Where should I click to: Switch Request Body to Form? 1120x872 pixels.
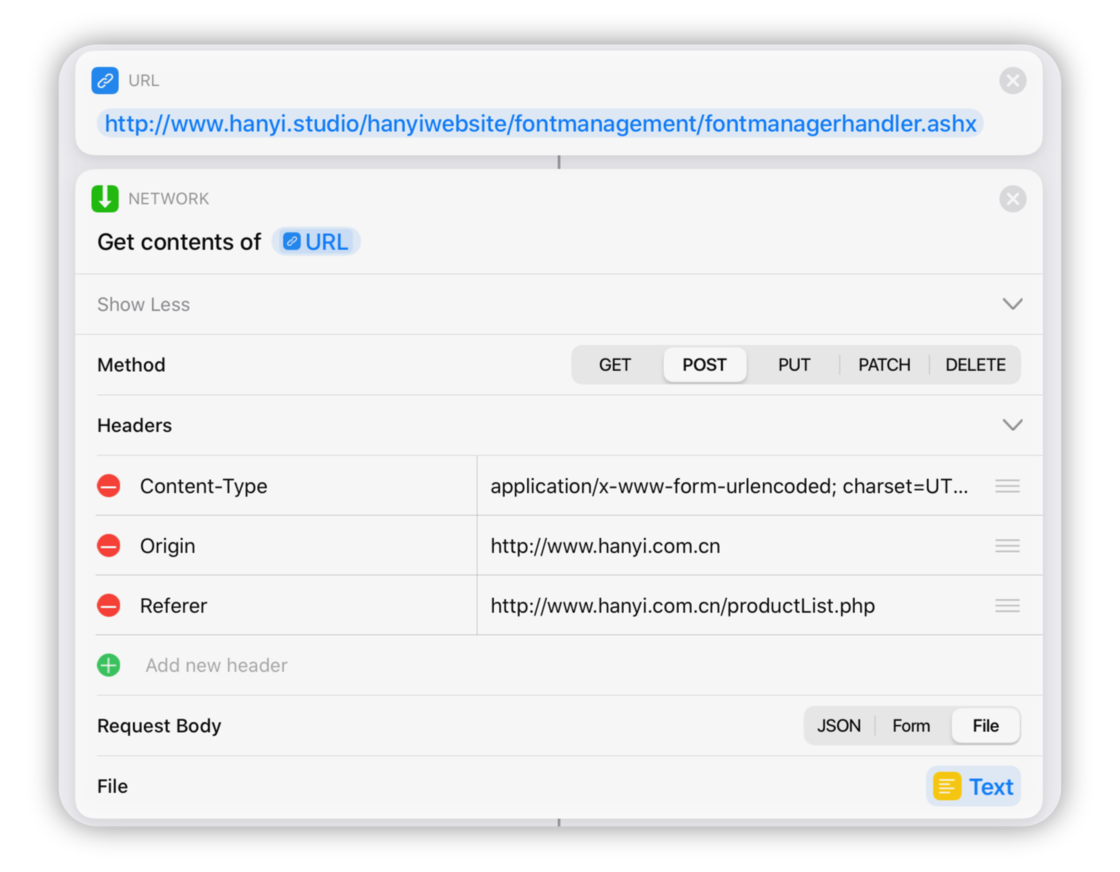pos(911,726)
